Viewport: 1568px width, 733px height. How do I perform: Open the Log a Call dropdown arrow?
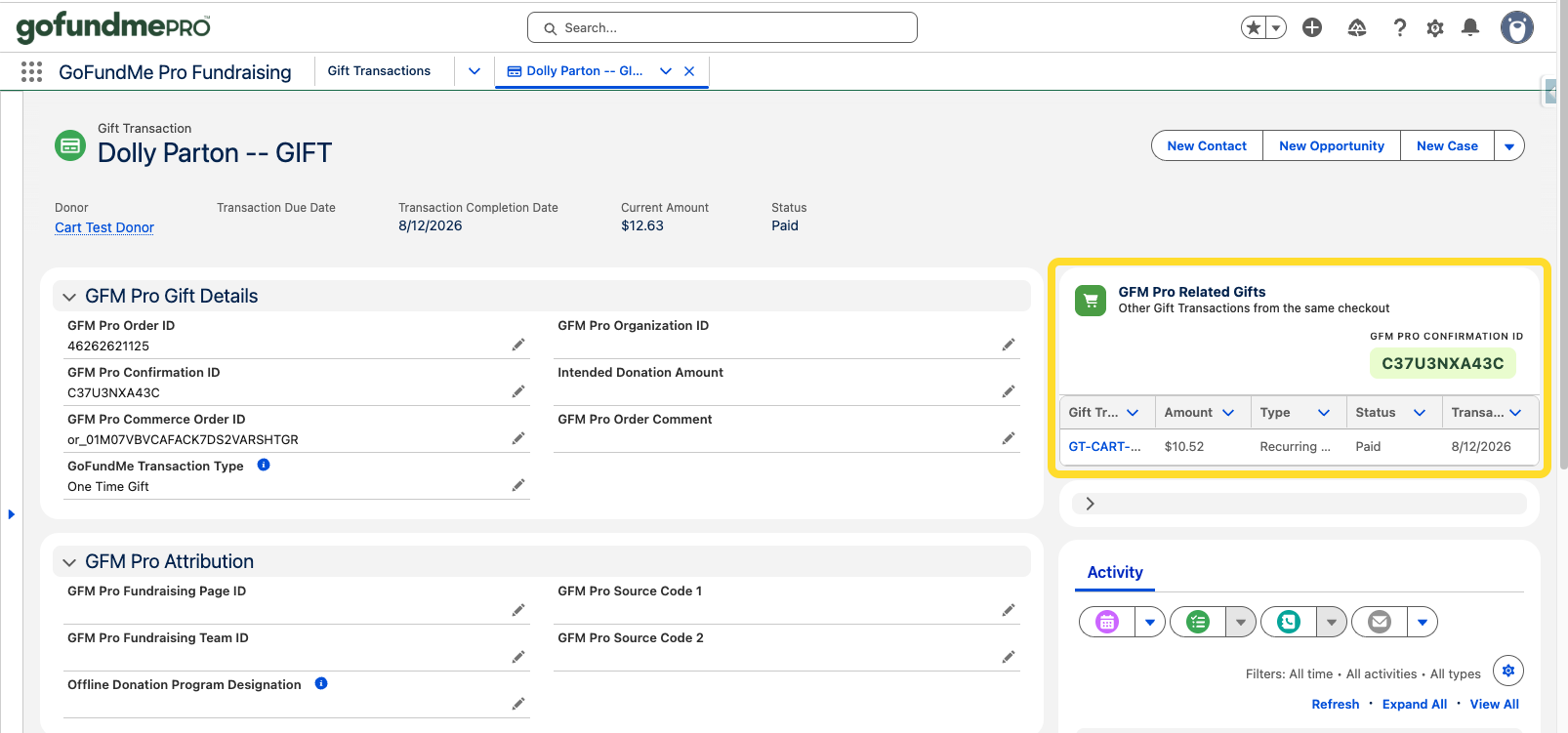coord(1332,622)
